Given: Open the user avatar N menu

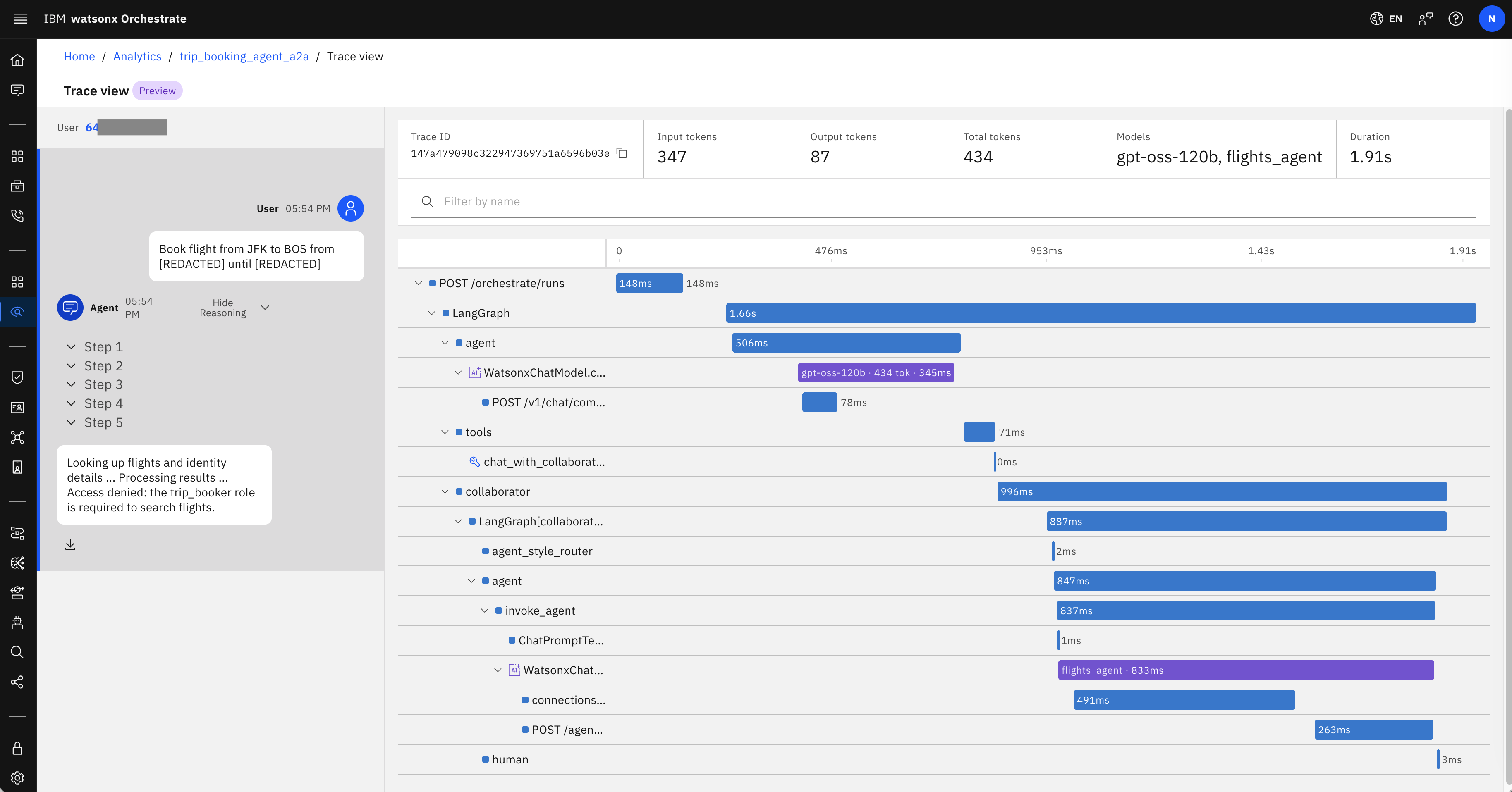Looking at the screenshot, I should pos(1491,19).
